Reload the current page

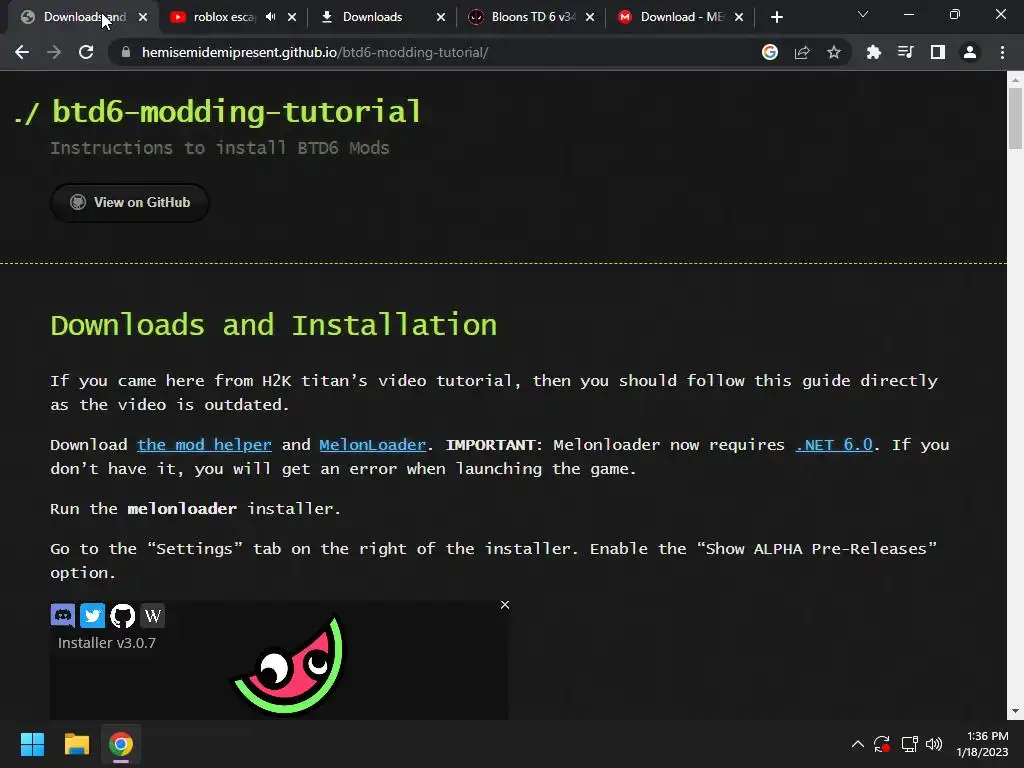86,52
